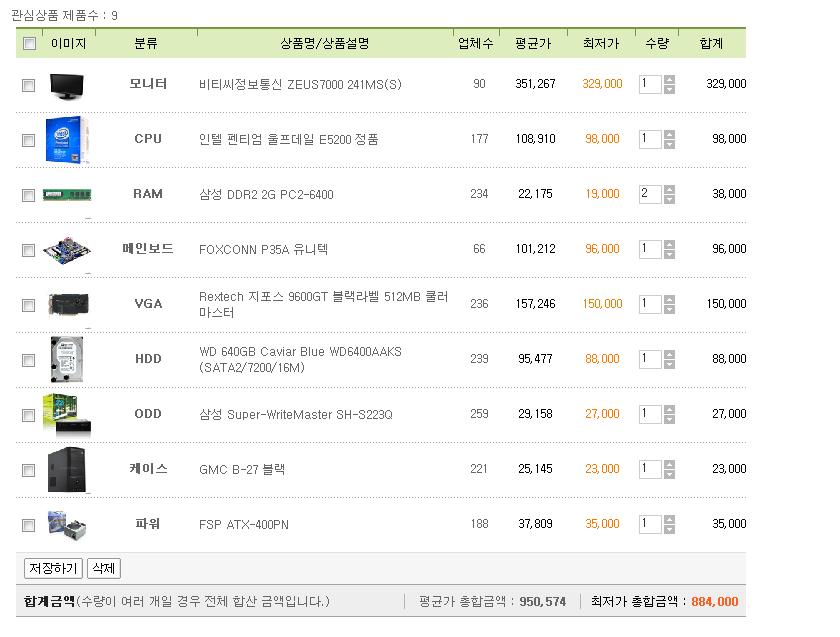
Task: Click the RAM quantity input showing 2
Action: (650, 194)
